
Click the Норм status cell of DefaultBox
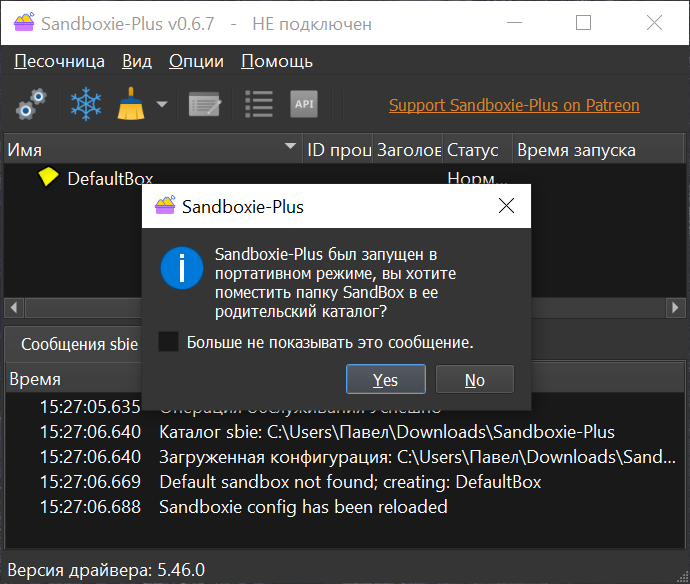point(477,178)
